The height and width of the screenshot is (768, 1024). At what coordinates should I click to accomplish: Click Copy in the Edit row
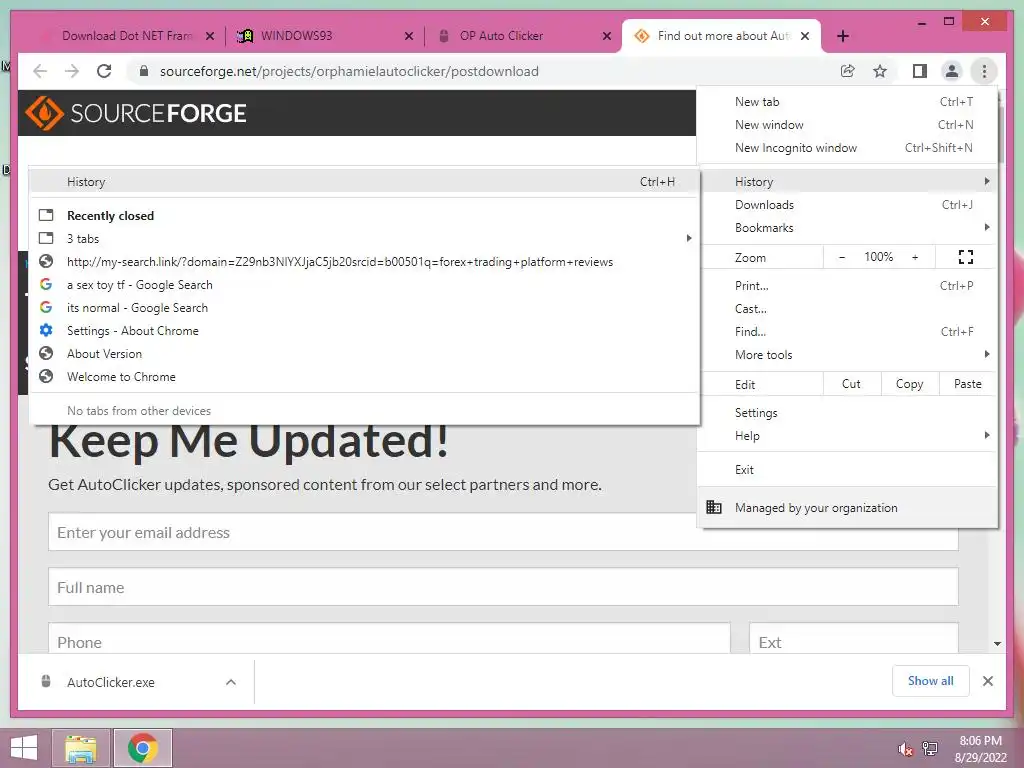coord(910,384)
